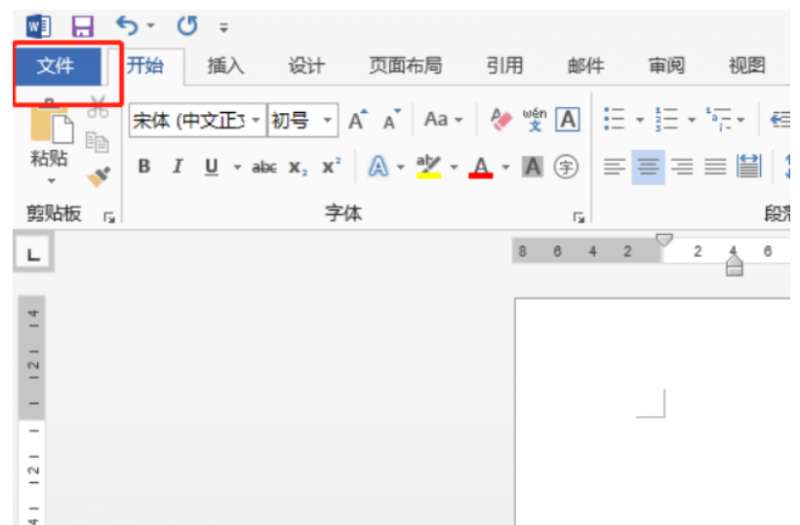Screen dimensions: 800x525
Task: Open the 字体 Font dialog launcher
Action: [x=577, y=216]
